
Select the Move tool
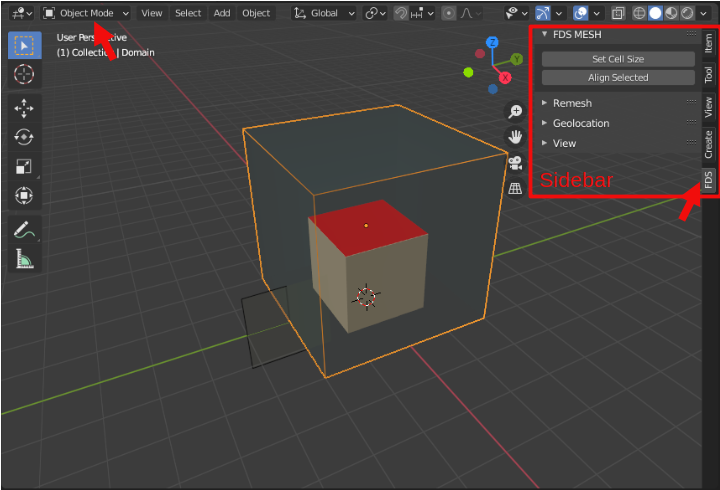(x=24, y=108)
